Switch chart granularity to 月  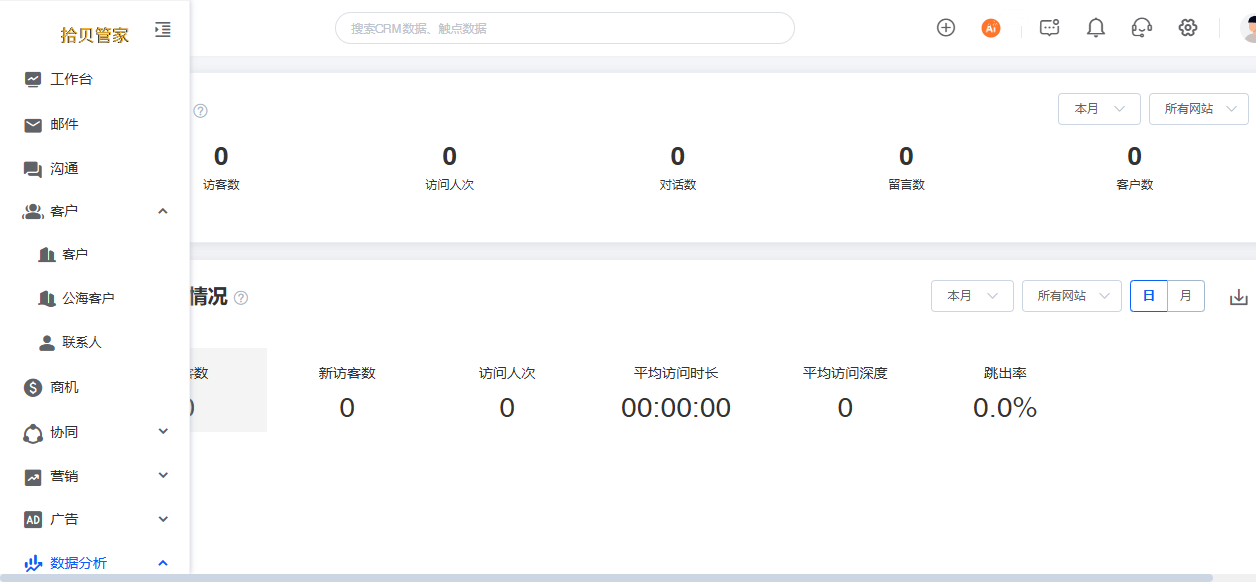point(1186,296)
